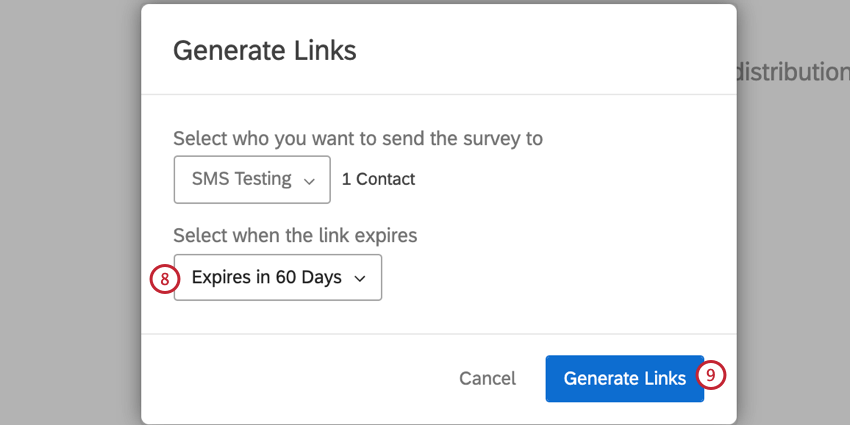
Task: Click empty footer space left of Cancel
Action: (x=300, y=378)
